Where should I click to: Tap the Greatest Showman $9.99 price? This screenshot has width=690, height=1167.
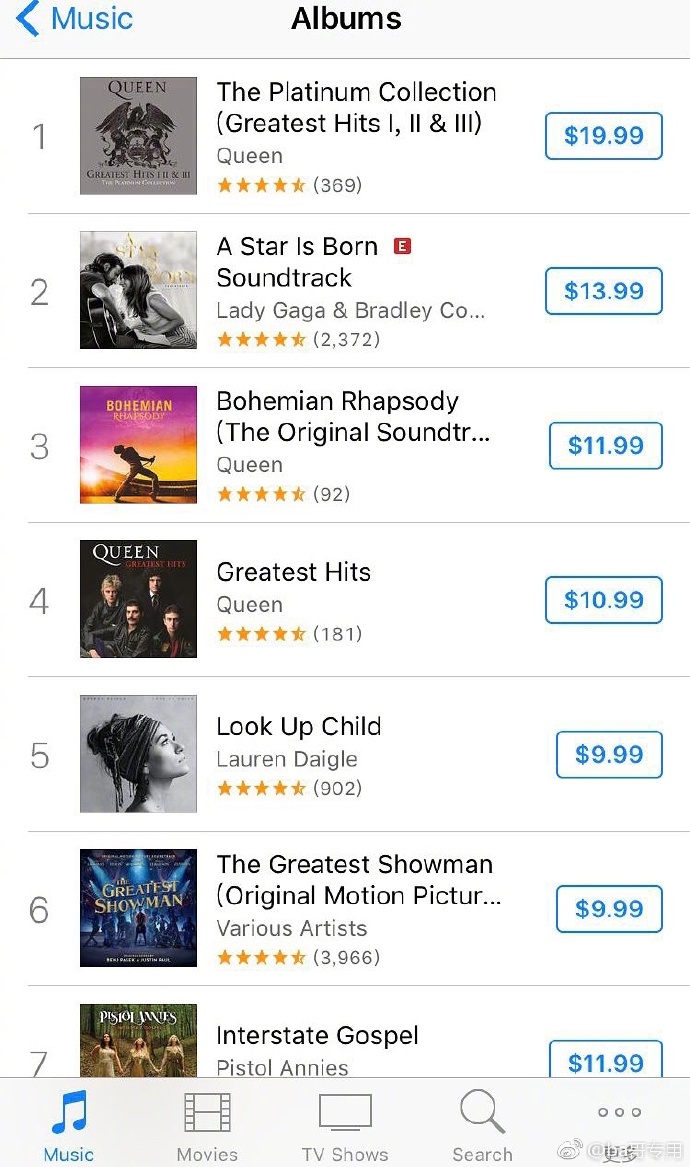[608, 909]
